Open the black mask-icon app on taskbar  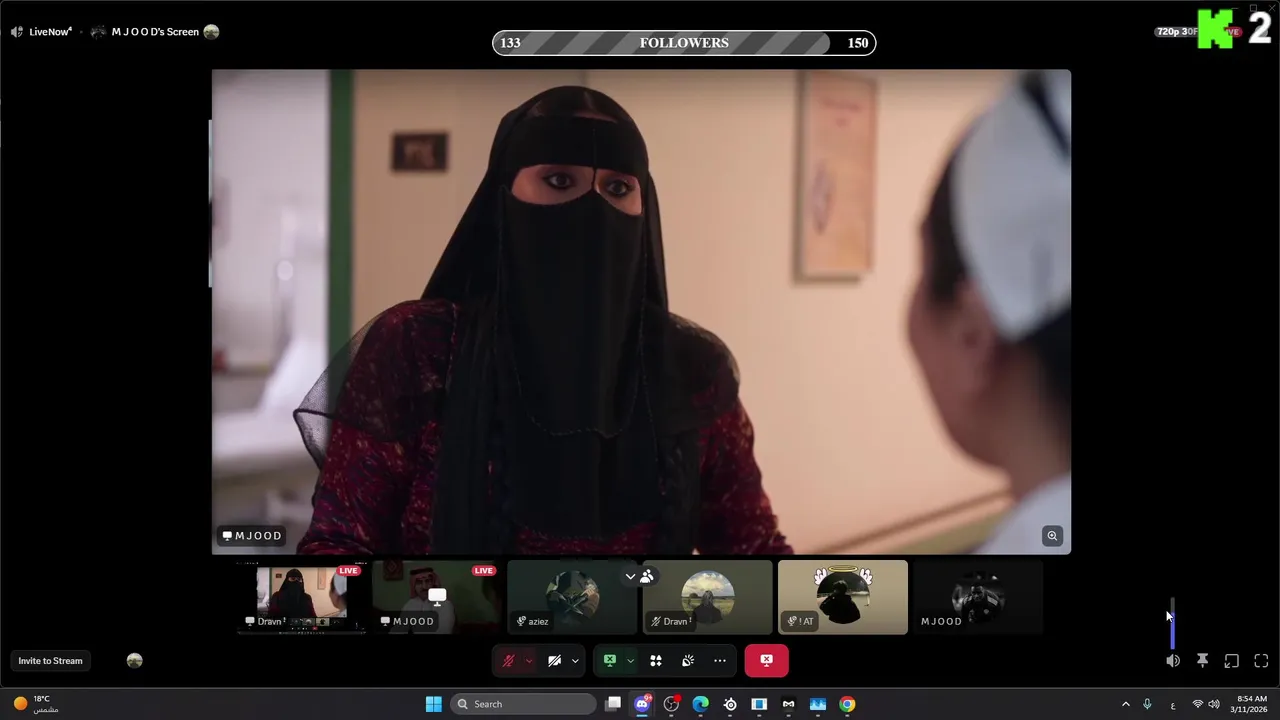point(788,704)
